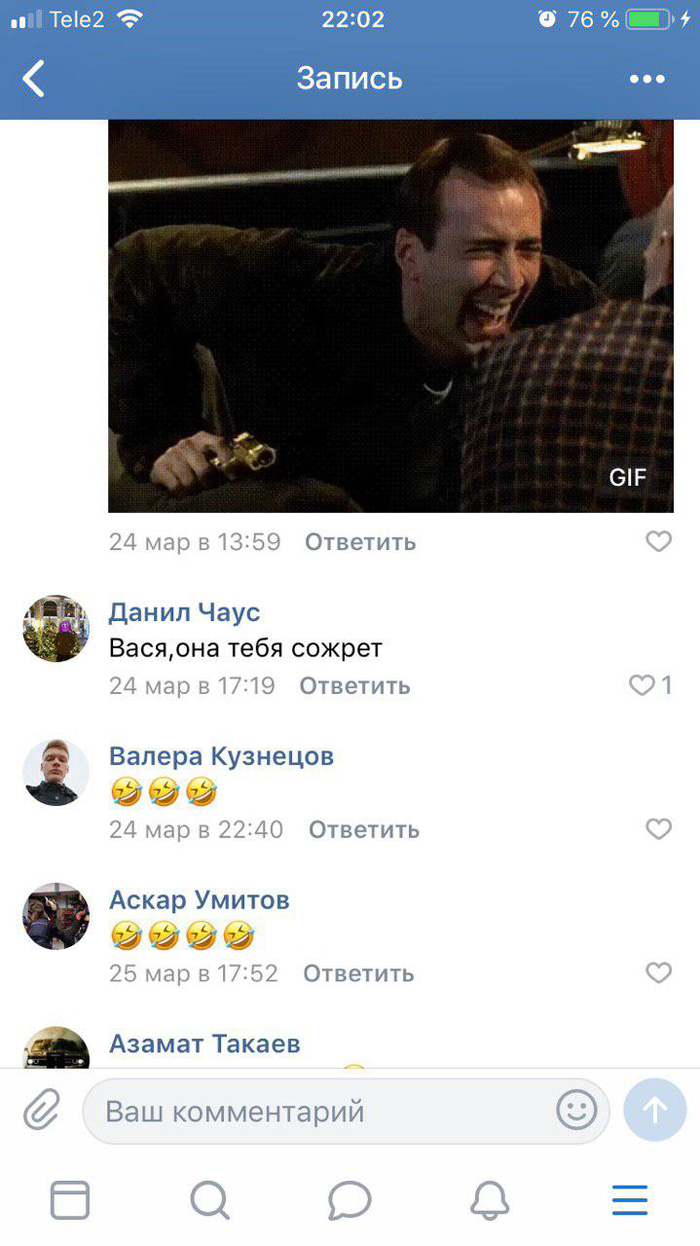
Task: Open the hamburger menu tab
Action: click(630, 1199)
